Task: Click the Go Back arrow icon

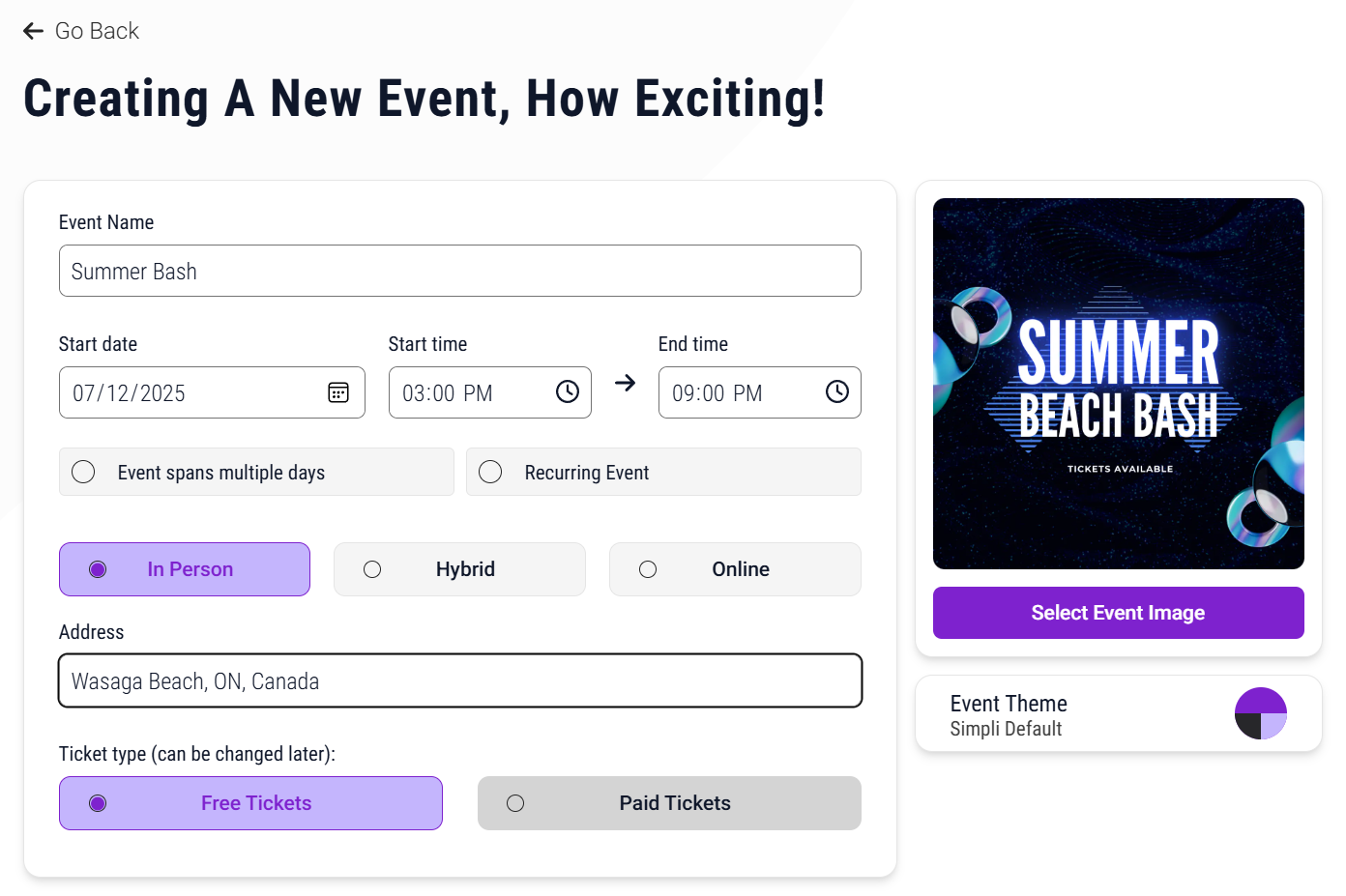Action: (33, 30)
